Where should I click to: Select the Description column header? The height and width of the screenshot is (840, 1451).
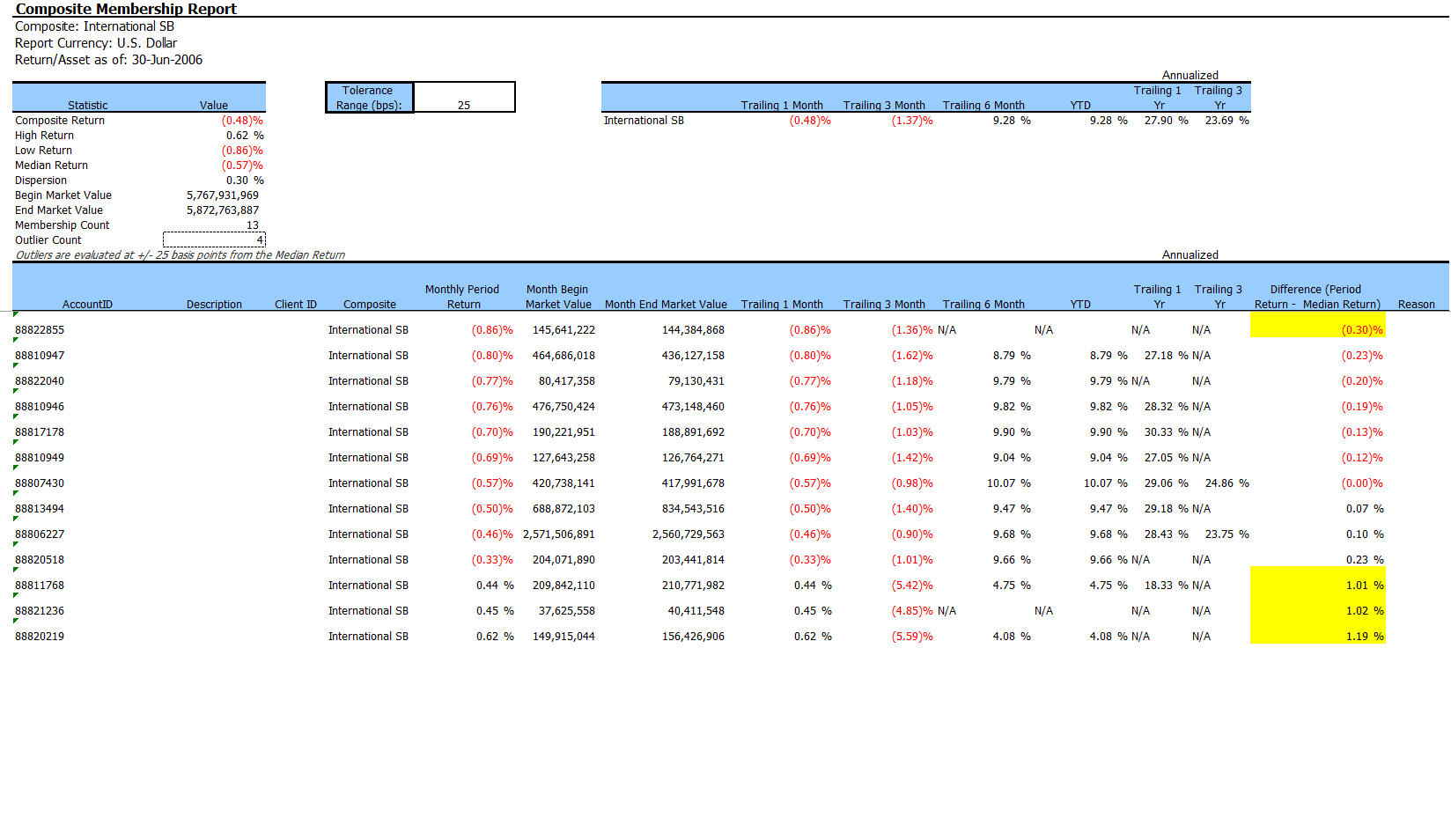pyautogui.click(x=214, y=304)
